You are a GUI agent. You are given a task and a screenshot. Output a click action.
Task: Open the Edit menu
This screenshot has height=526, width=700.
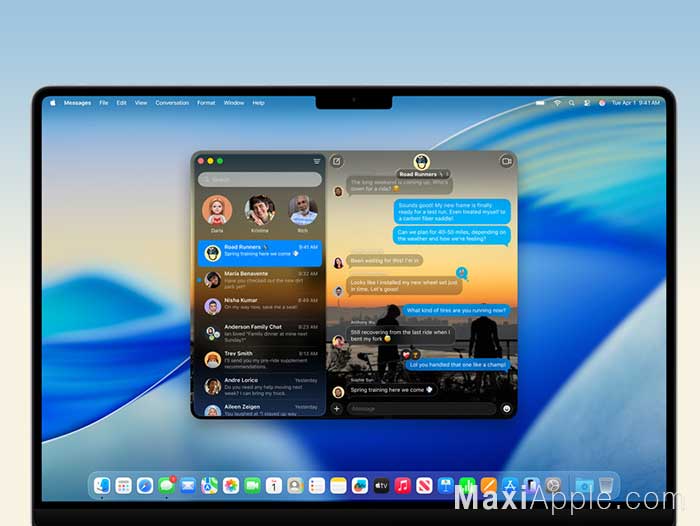click(121, 103)
